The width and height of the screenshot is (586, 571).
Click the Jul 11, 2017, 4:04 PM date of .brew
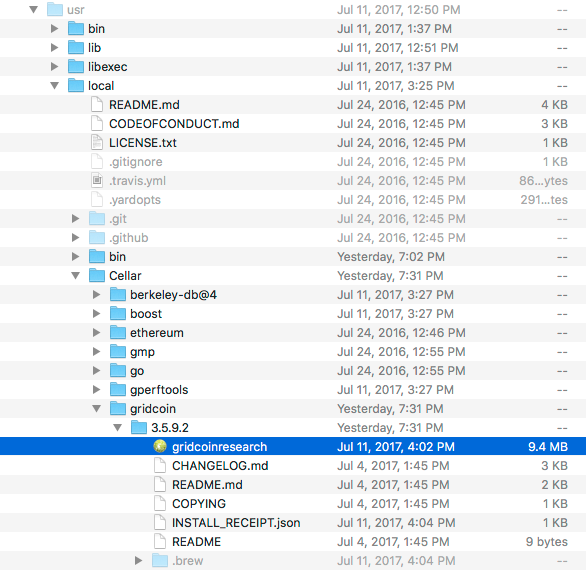(x=396, y=561)
